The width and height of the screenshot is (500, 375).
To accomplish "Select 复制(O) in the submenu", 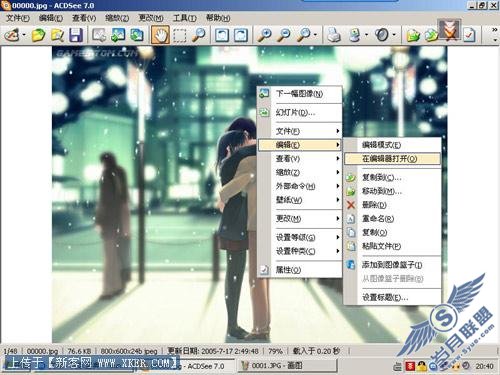I will [392, 232].
